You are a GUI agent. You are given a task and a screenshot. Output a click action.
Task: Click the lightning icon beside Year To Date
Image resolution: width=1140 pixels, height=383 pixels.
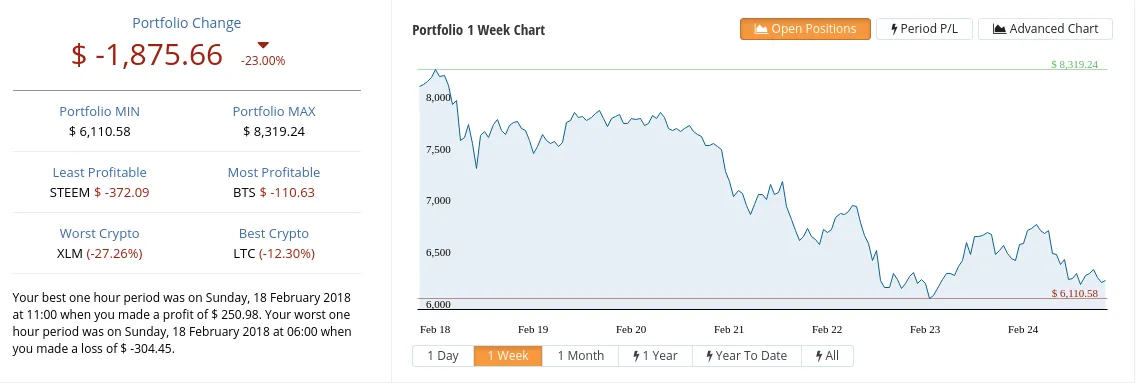click(x=710, y=355)
